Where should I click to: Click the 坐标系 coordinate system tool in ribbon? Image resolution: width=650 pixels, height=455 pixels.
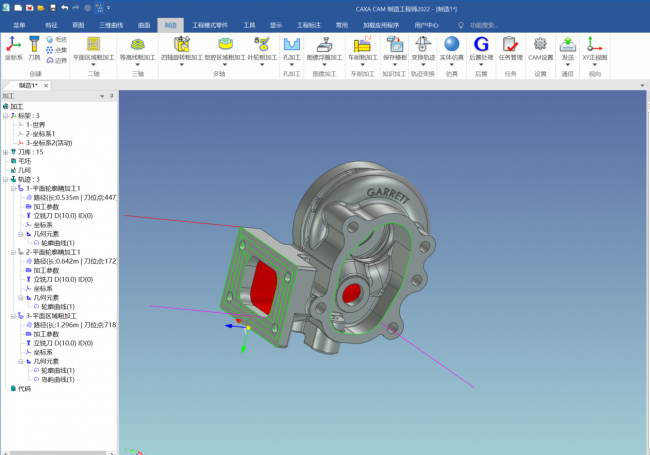(13, 47)
